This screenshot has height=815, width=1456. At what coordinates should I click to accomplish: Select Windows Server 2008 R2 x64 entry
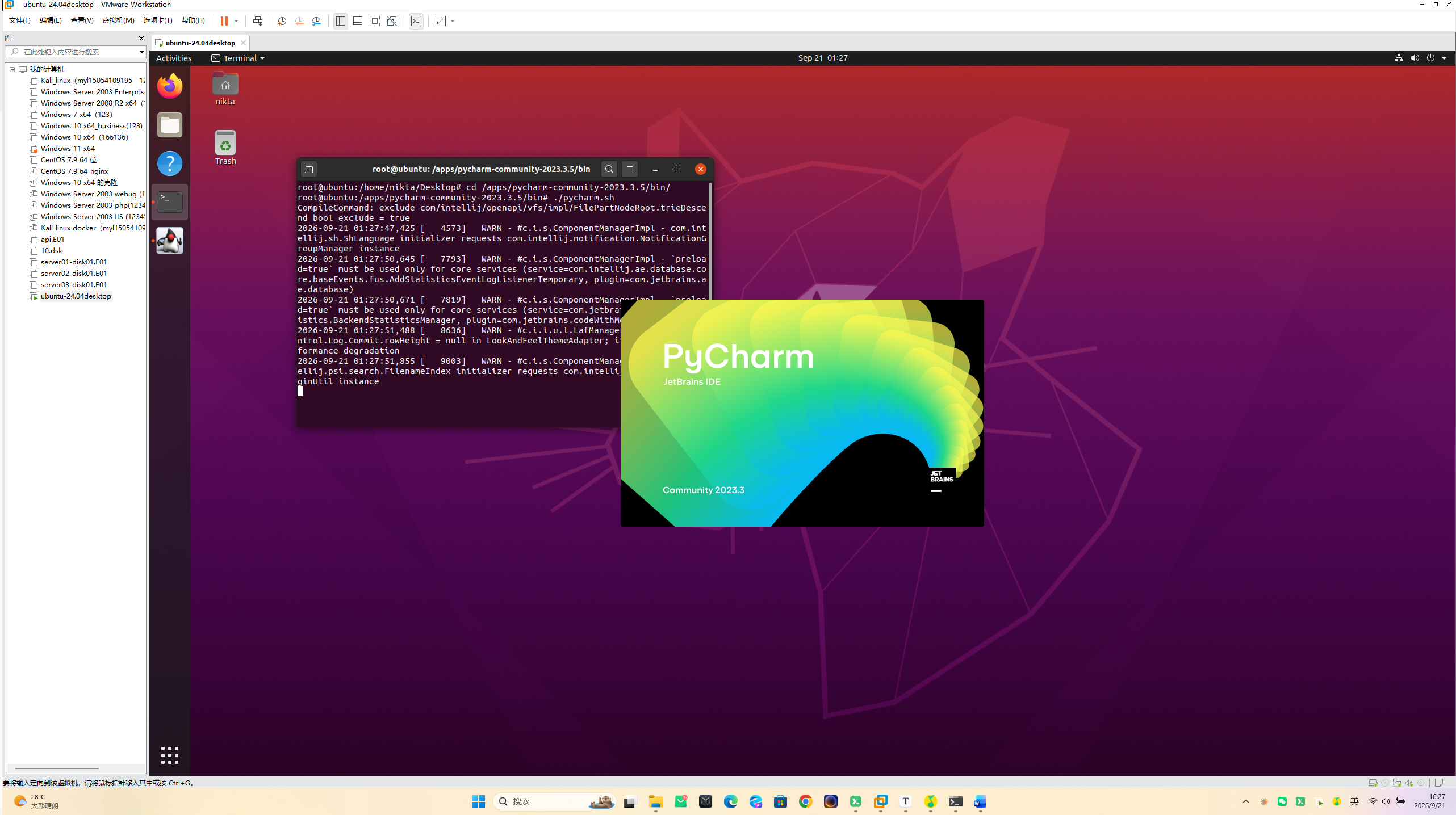(x=87, y=103)
